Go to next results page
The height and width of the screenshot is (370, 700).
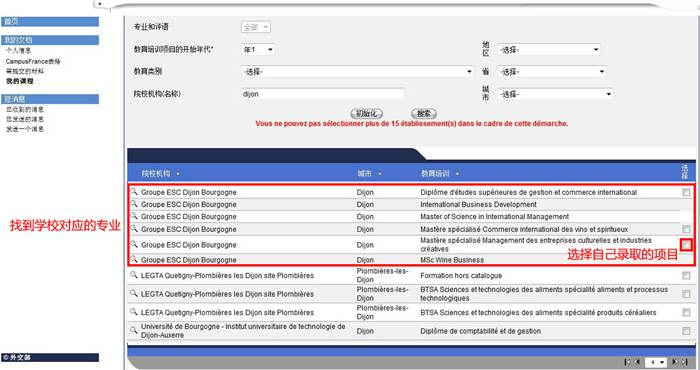(x=675, y=362)
